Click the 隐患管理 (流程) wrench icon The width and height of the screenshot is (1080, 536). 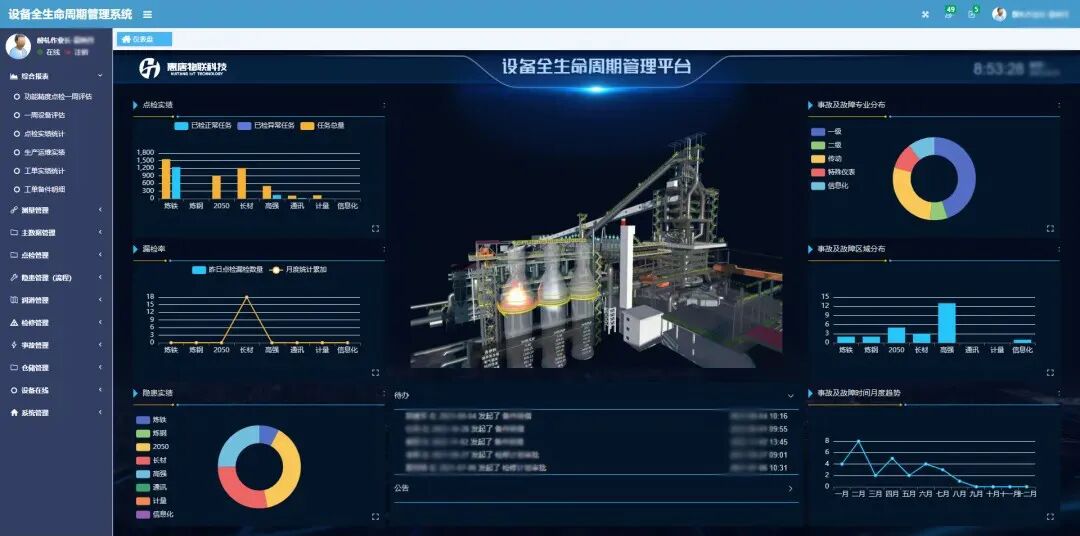click(x=14, y=278)
